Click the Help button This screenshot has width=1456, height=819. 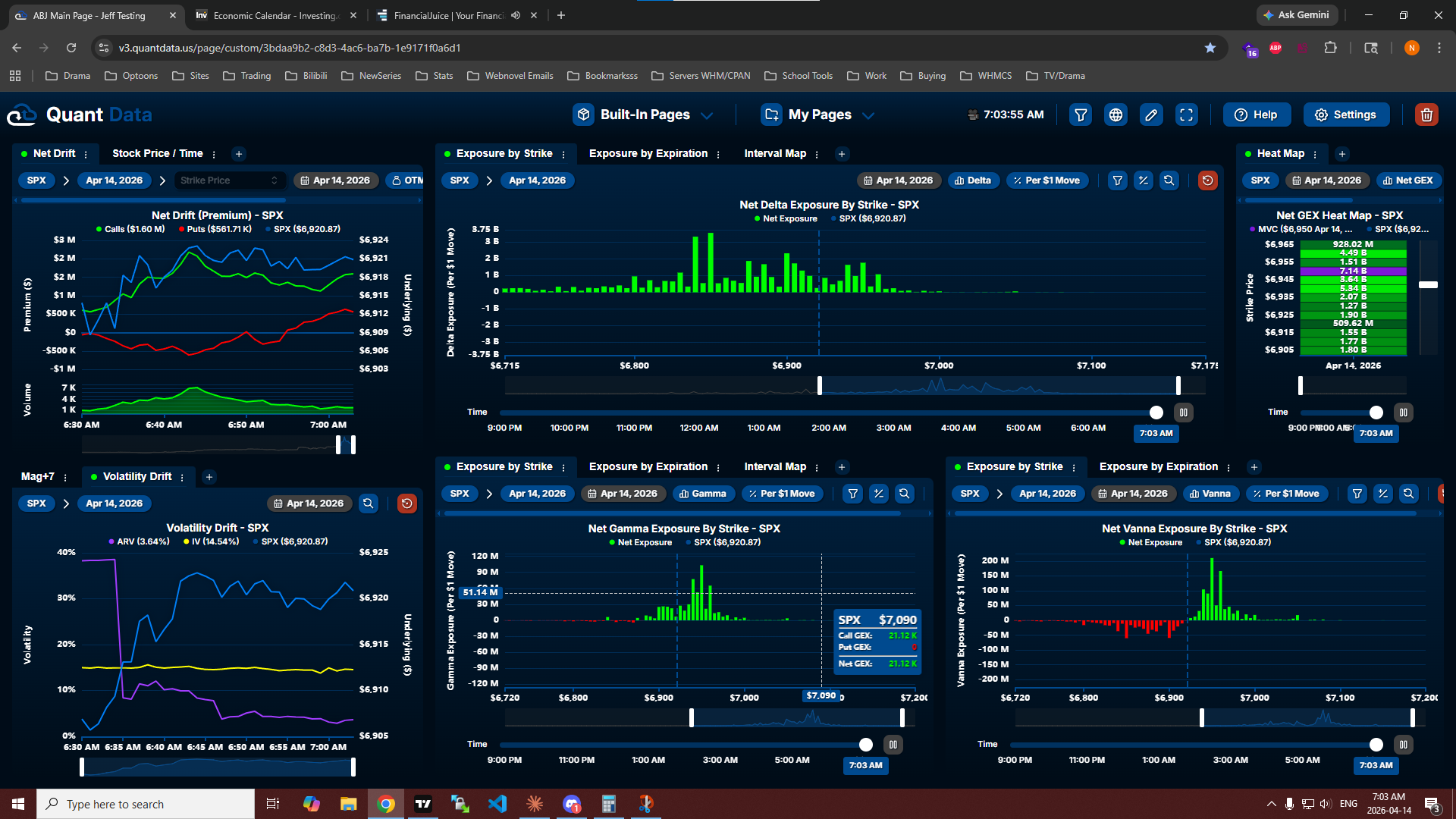(1256, 115)
